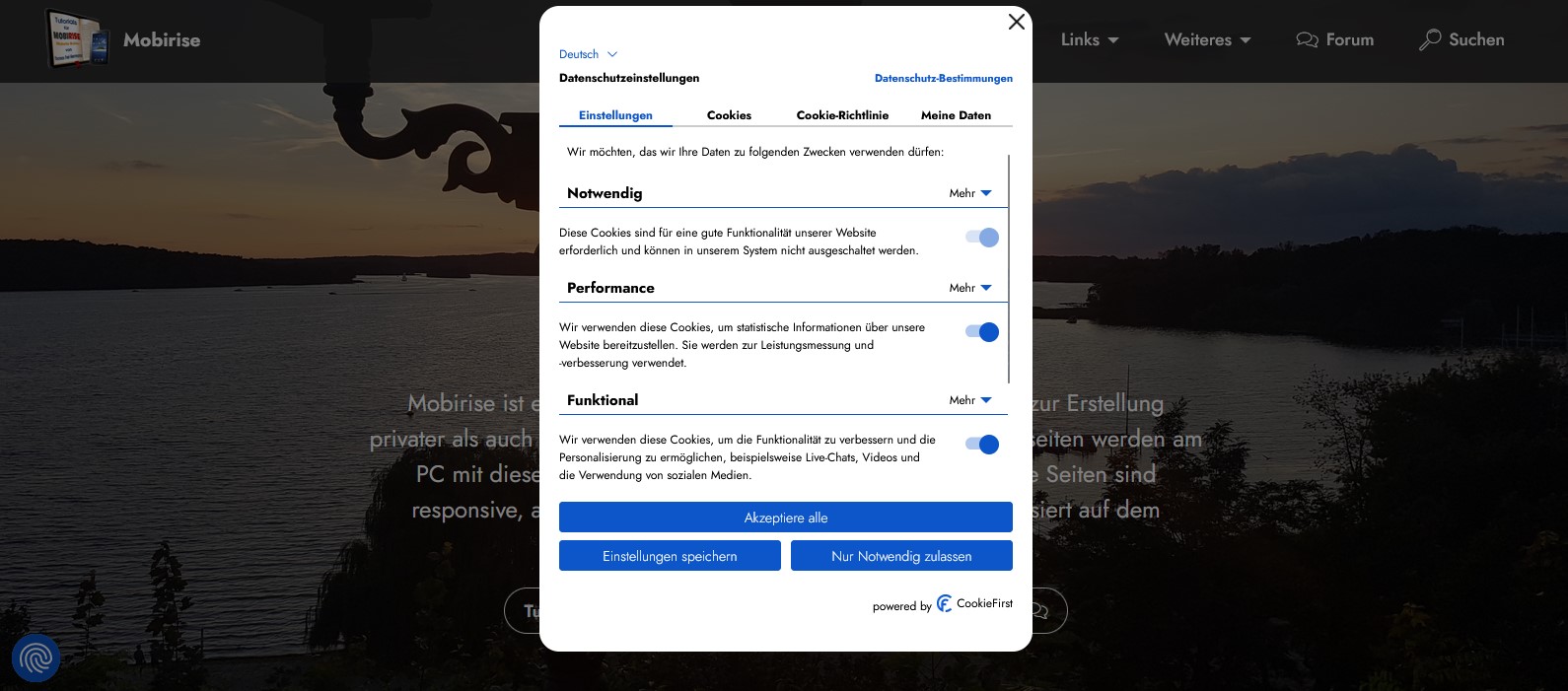Open the Deutsch language dropdown
This screenshot has width=1568, height=691.
tap(588, 54)
